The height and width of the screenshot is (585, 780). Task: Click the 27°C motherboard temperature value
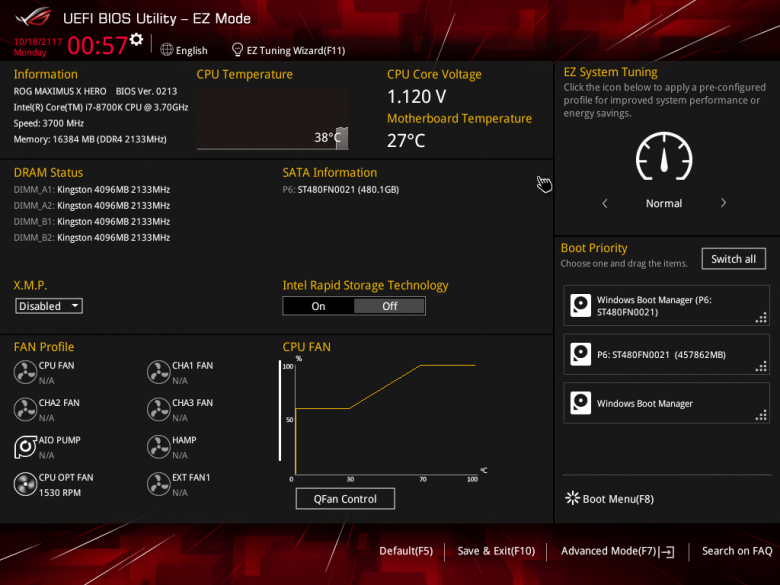pyautogui.click(x=406, y=141)
